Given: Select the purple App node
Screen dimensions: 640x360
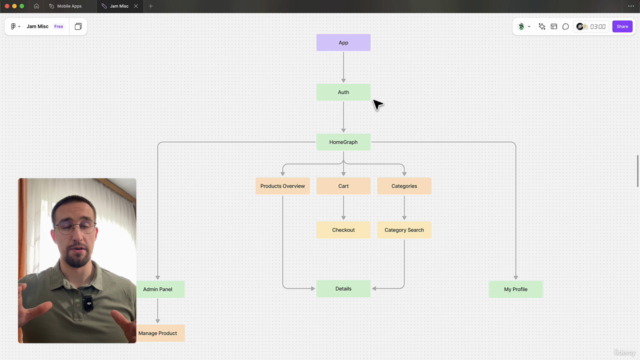Looking at the screenshot, I should click(343, 42).
